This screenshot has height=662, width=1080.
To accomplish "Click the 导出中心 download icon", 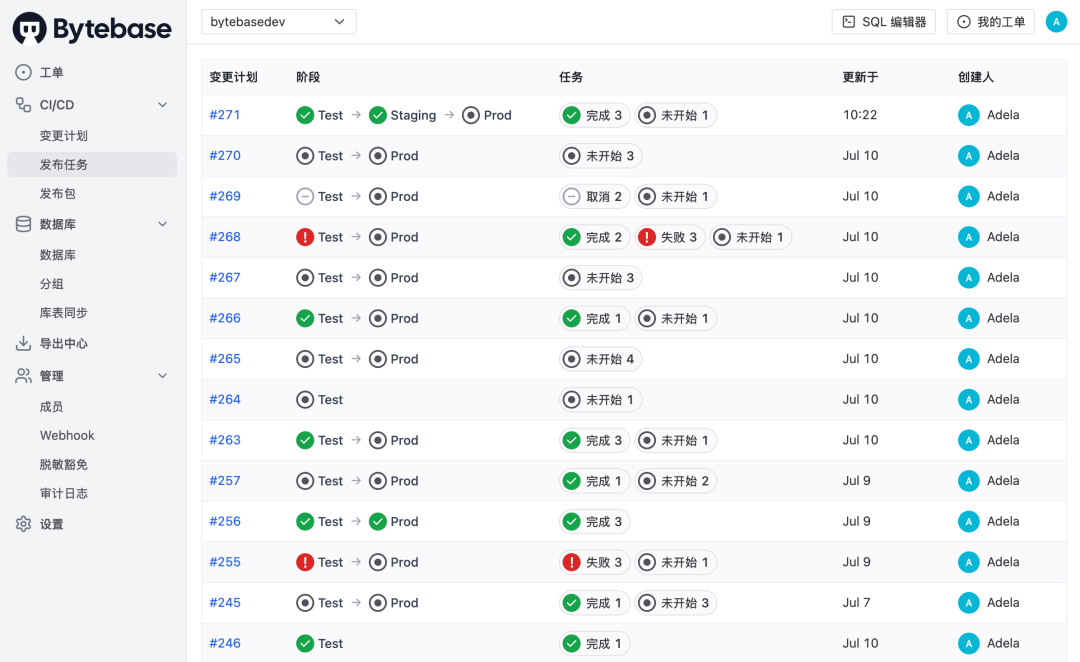I will tap(24, 344).
